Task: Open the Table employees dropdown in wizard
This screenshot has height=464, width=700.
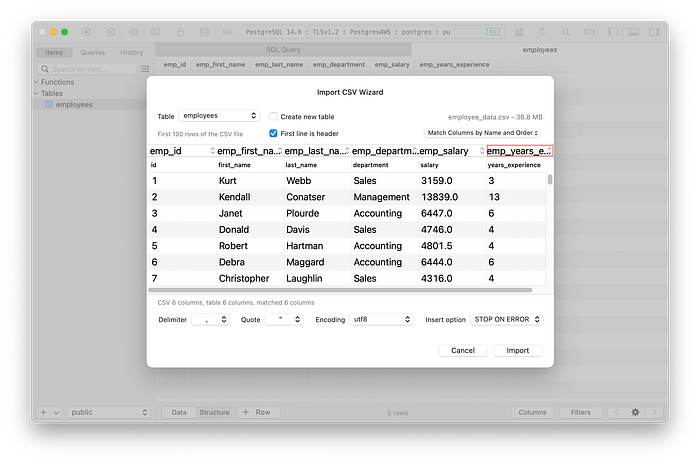Action: [x=219, y=116]
